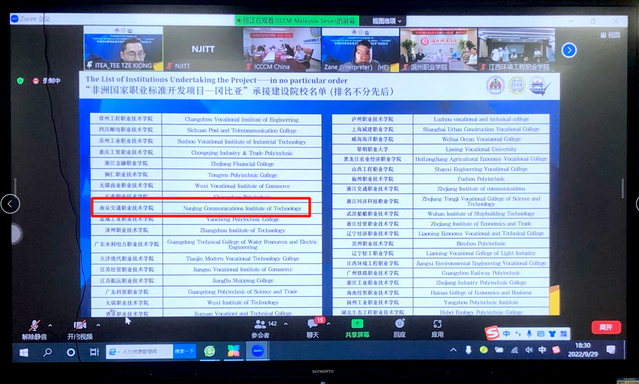Click Zoom app icon in taskbar

[x=257, y=351]
